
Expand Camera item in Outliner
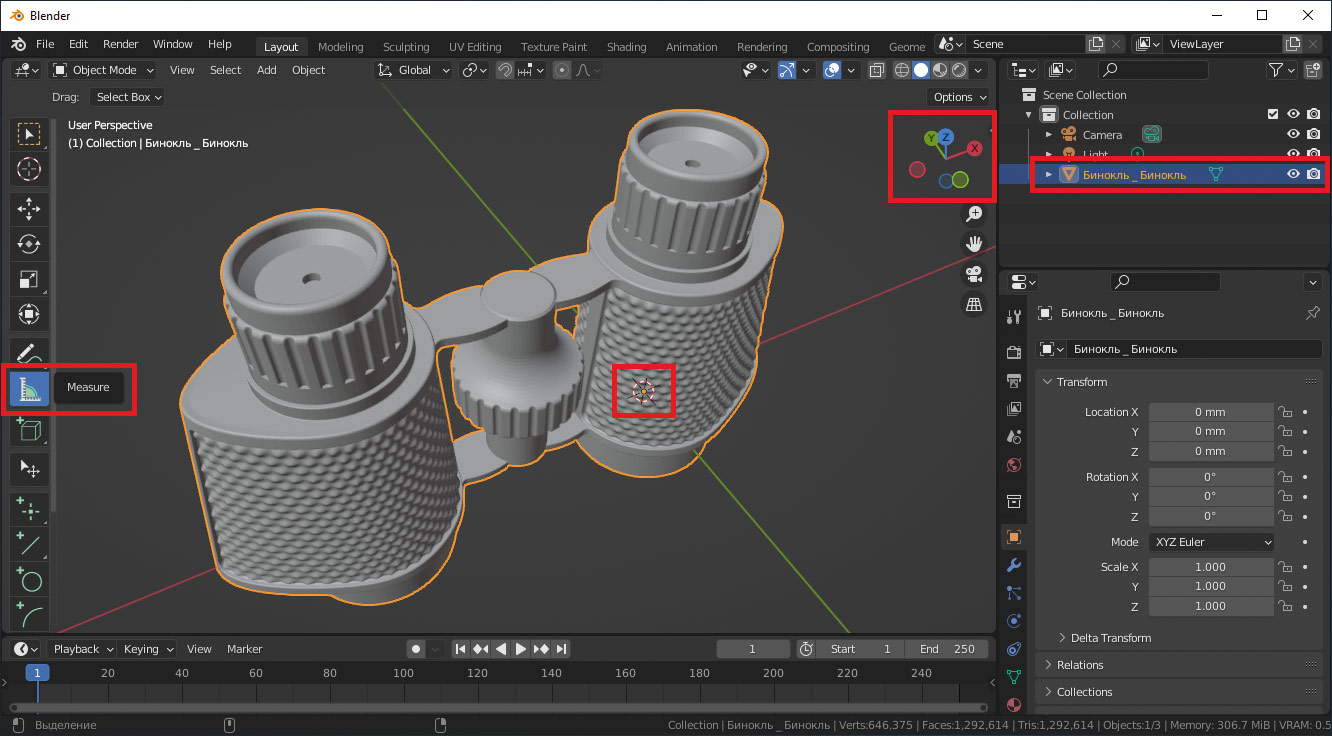coord(1049,135)
